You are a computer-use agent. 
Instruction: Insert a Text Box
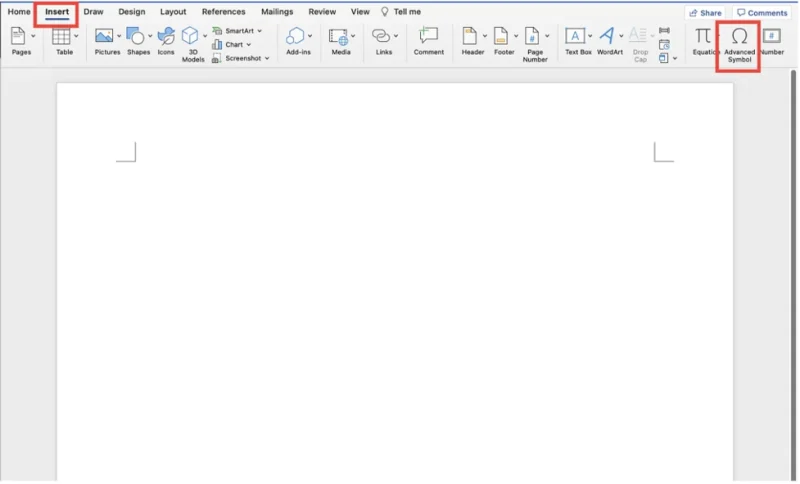(x=575, y=36)
